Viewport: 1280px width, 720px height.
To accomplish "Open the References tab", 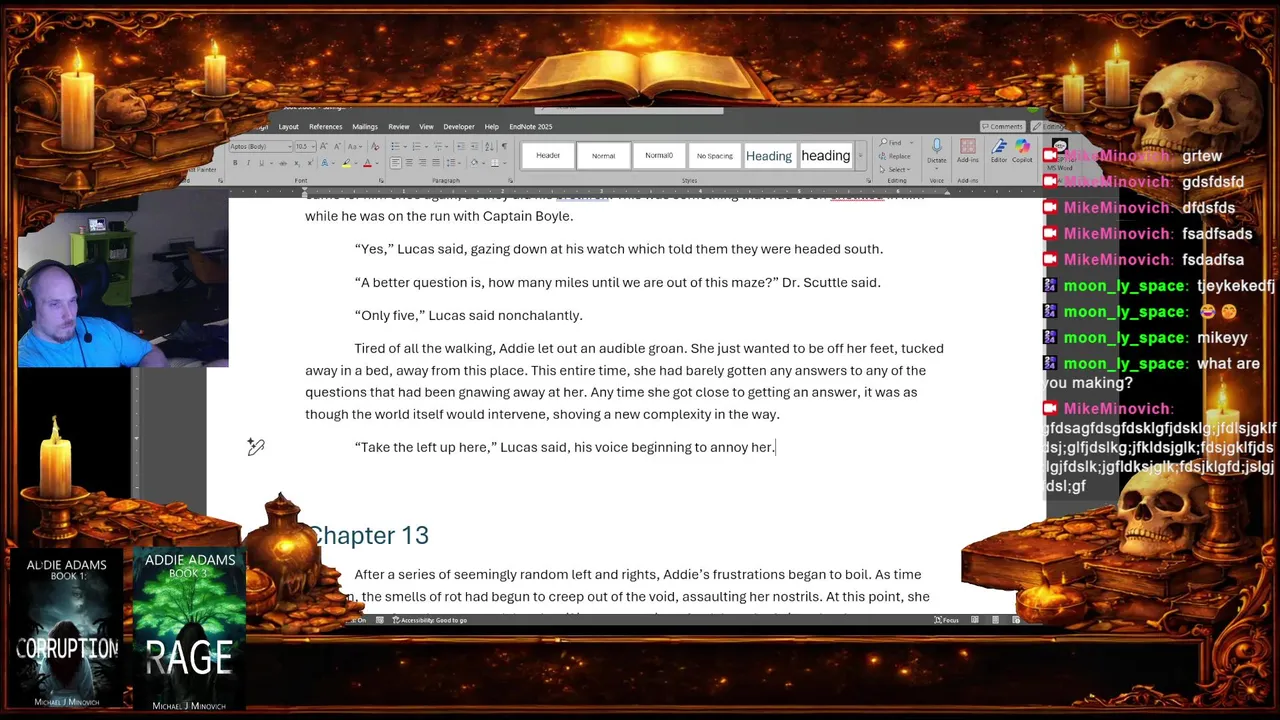I will pyautogui.click(x=325, y=127).
